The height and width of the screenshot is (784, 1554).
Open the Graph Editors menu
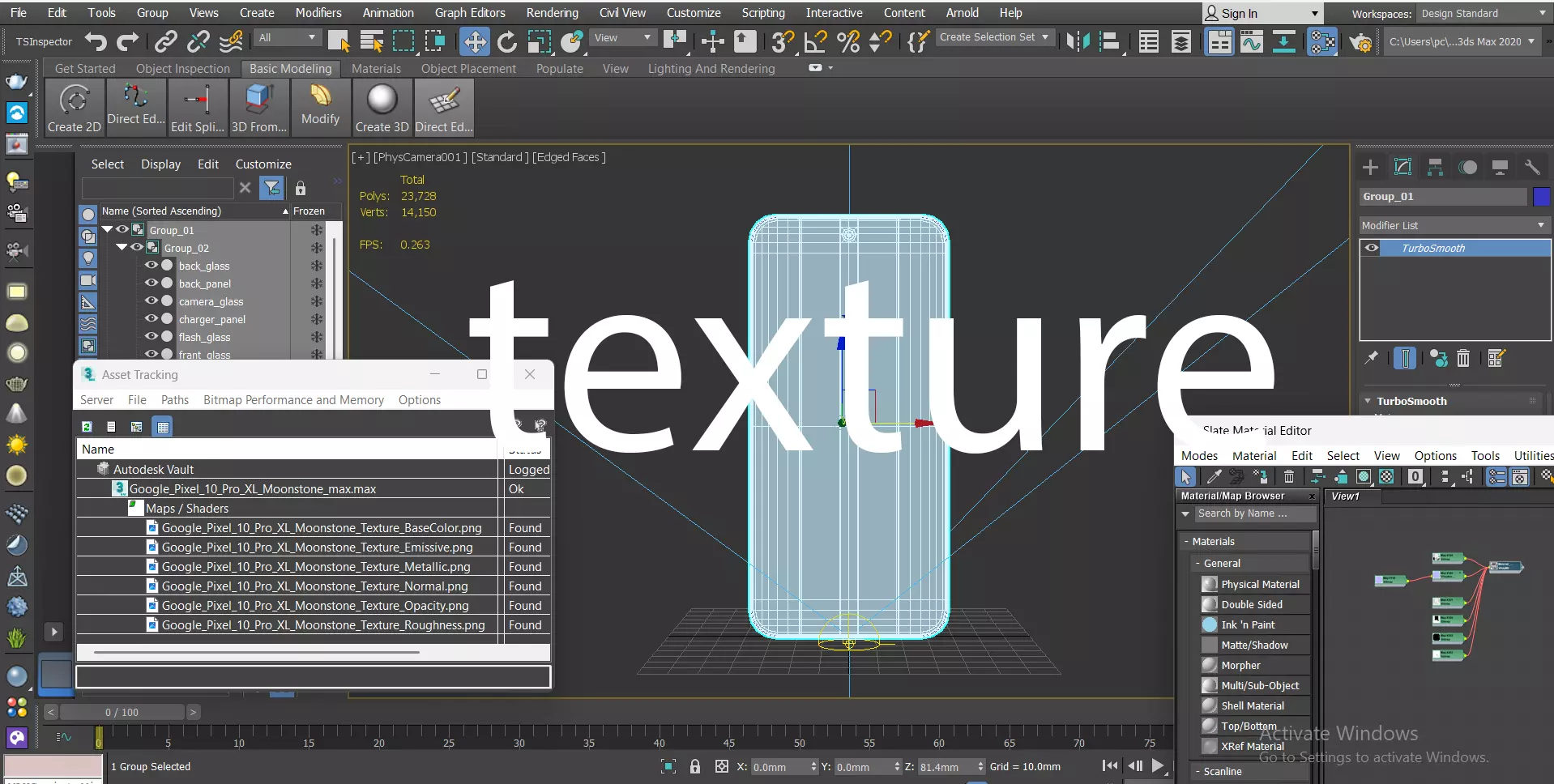[470, 13]
